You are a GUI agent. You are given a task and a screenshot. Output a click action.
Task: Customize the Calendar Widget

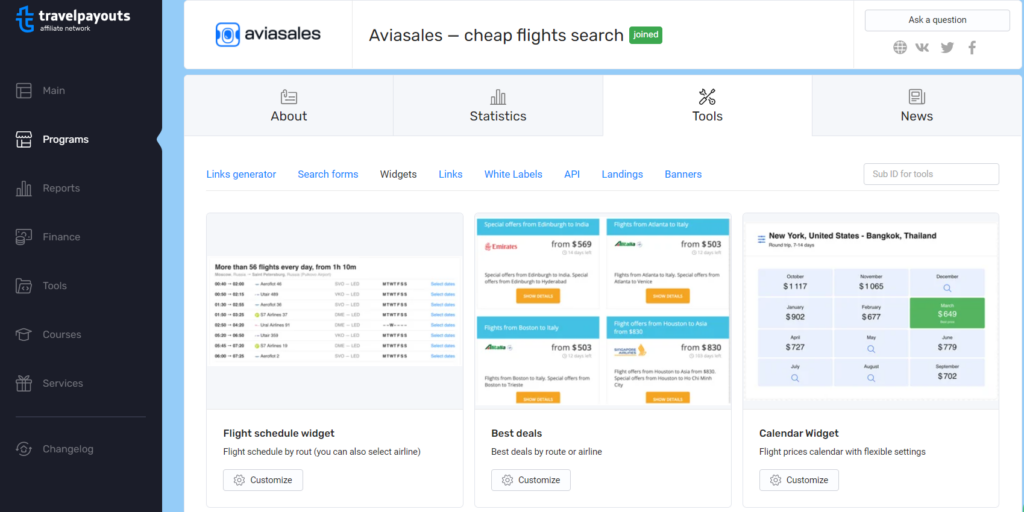coord(799,480)
